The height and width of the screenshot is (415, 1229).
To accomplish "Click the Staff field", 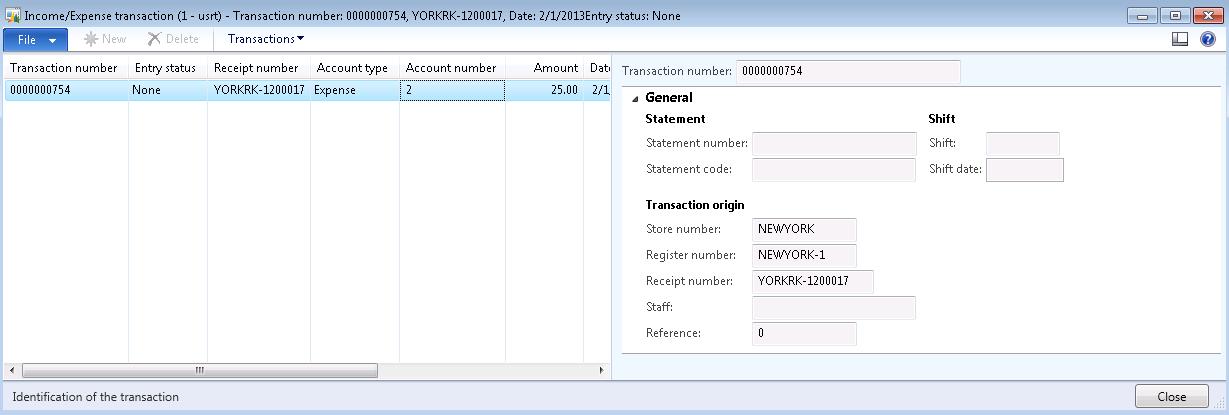I will [834, 308].
